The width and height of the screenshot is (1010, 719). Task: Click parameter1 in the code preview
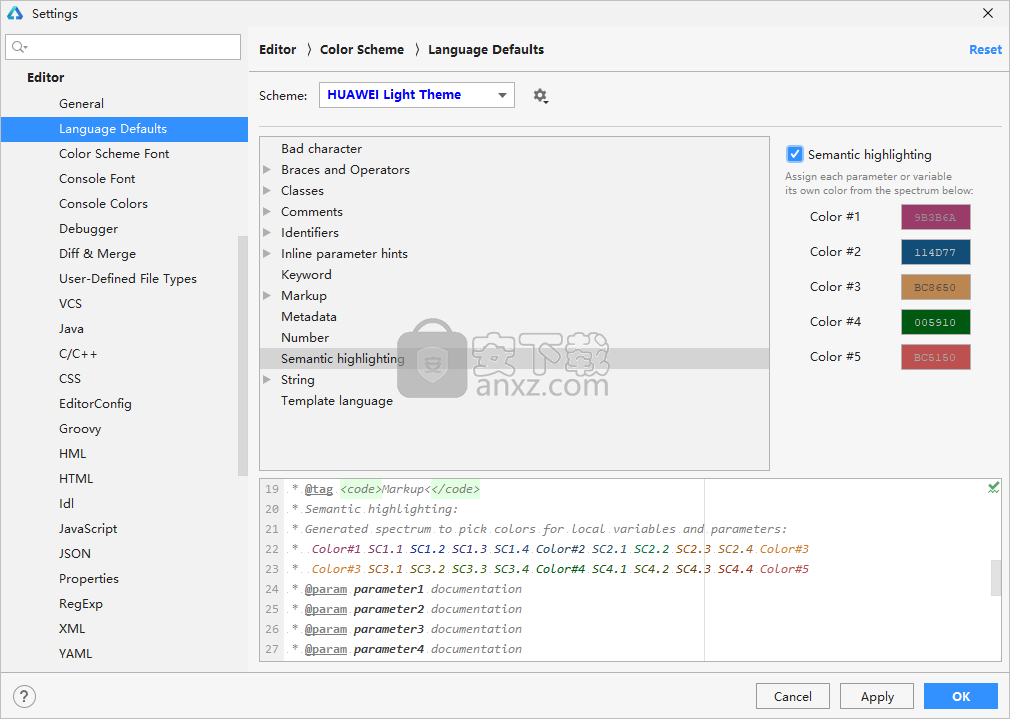pyautogui.click(x=389, y=589)
